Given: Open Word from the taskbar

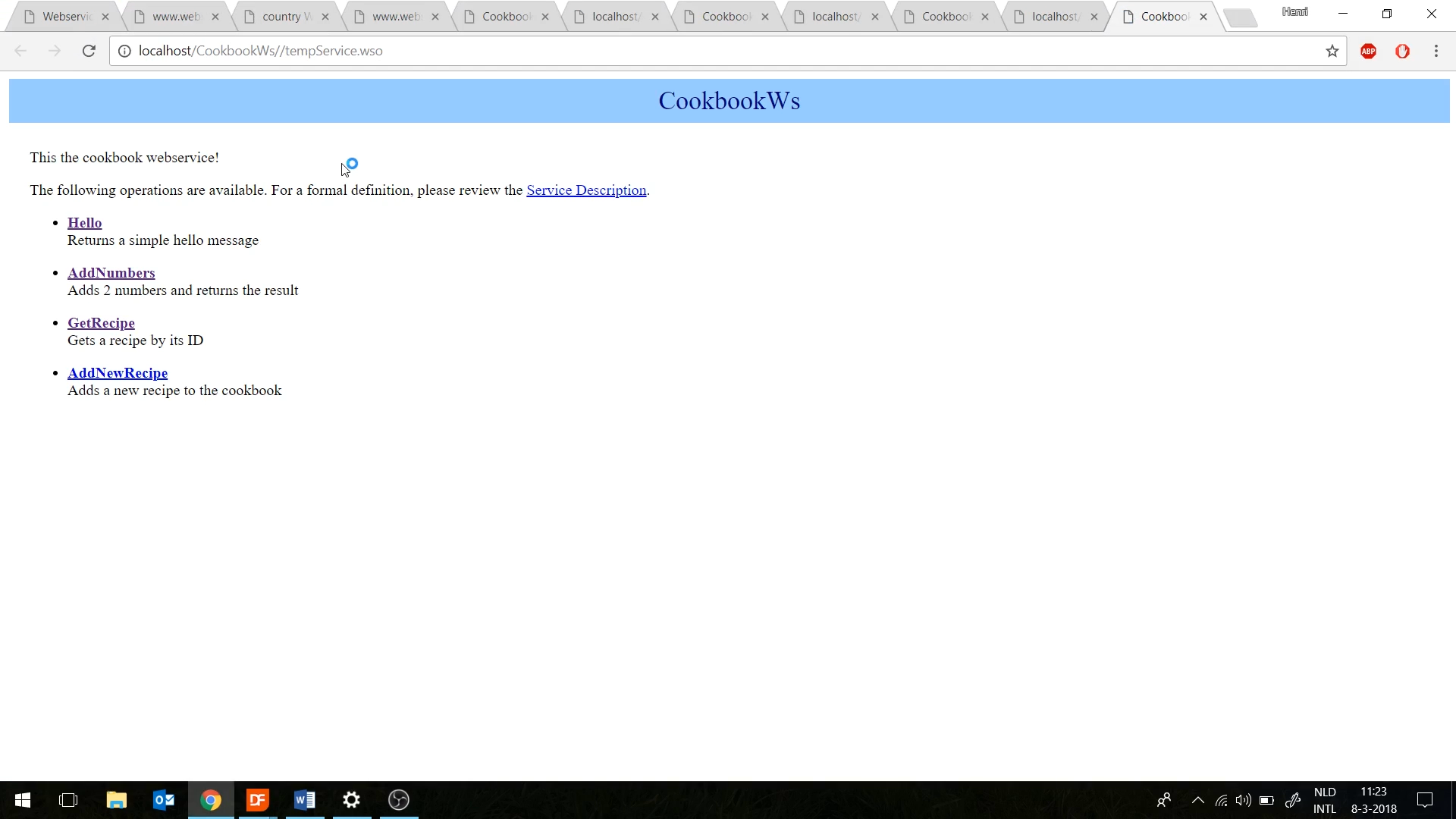Looking at the screenshot, I should (x=304, y=800).
